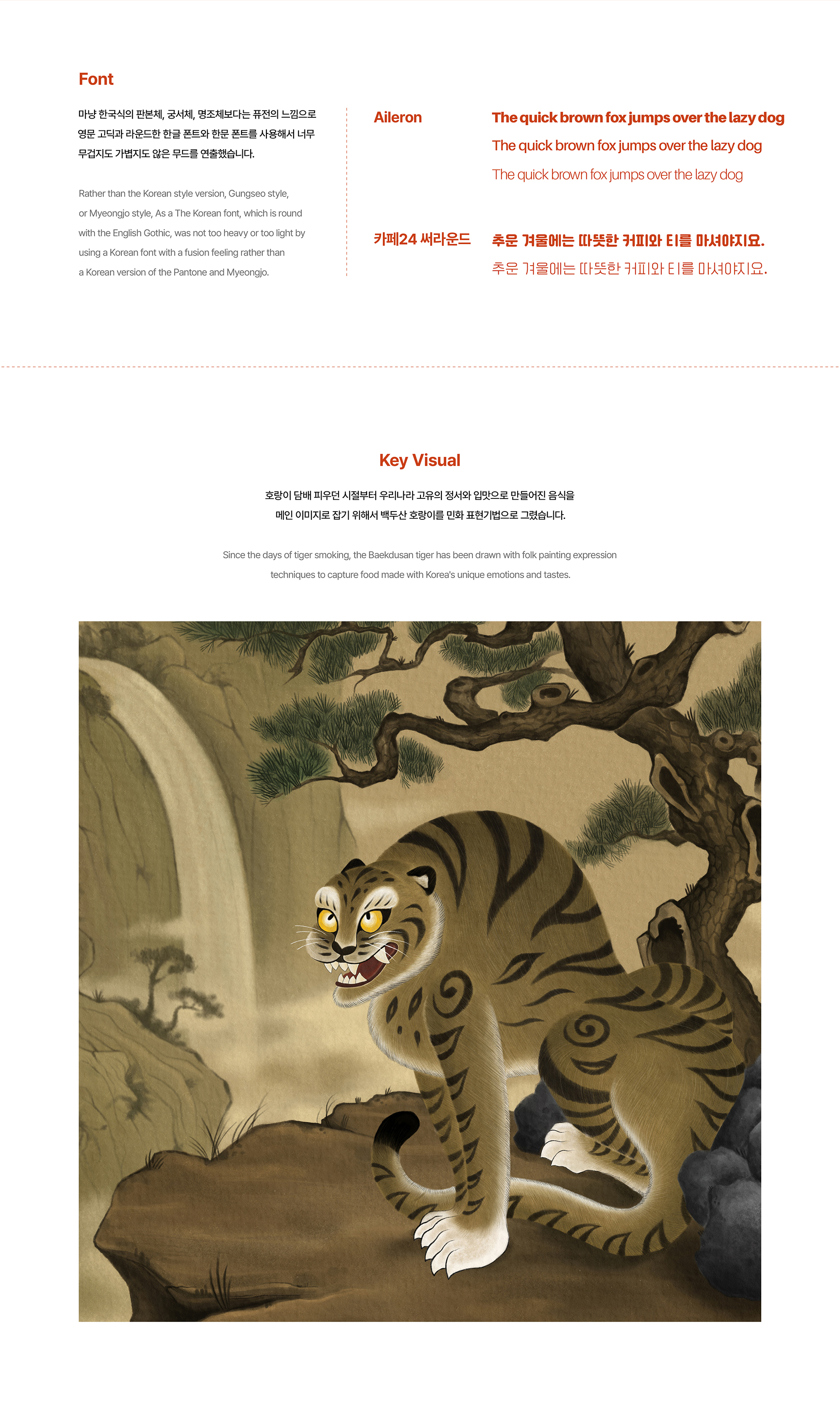Click the 'Since the days of tiger smoking' text
840x1426 pixels.
420,564
